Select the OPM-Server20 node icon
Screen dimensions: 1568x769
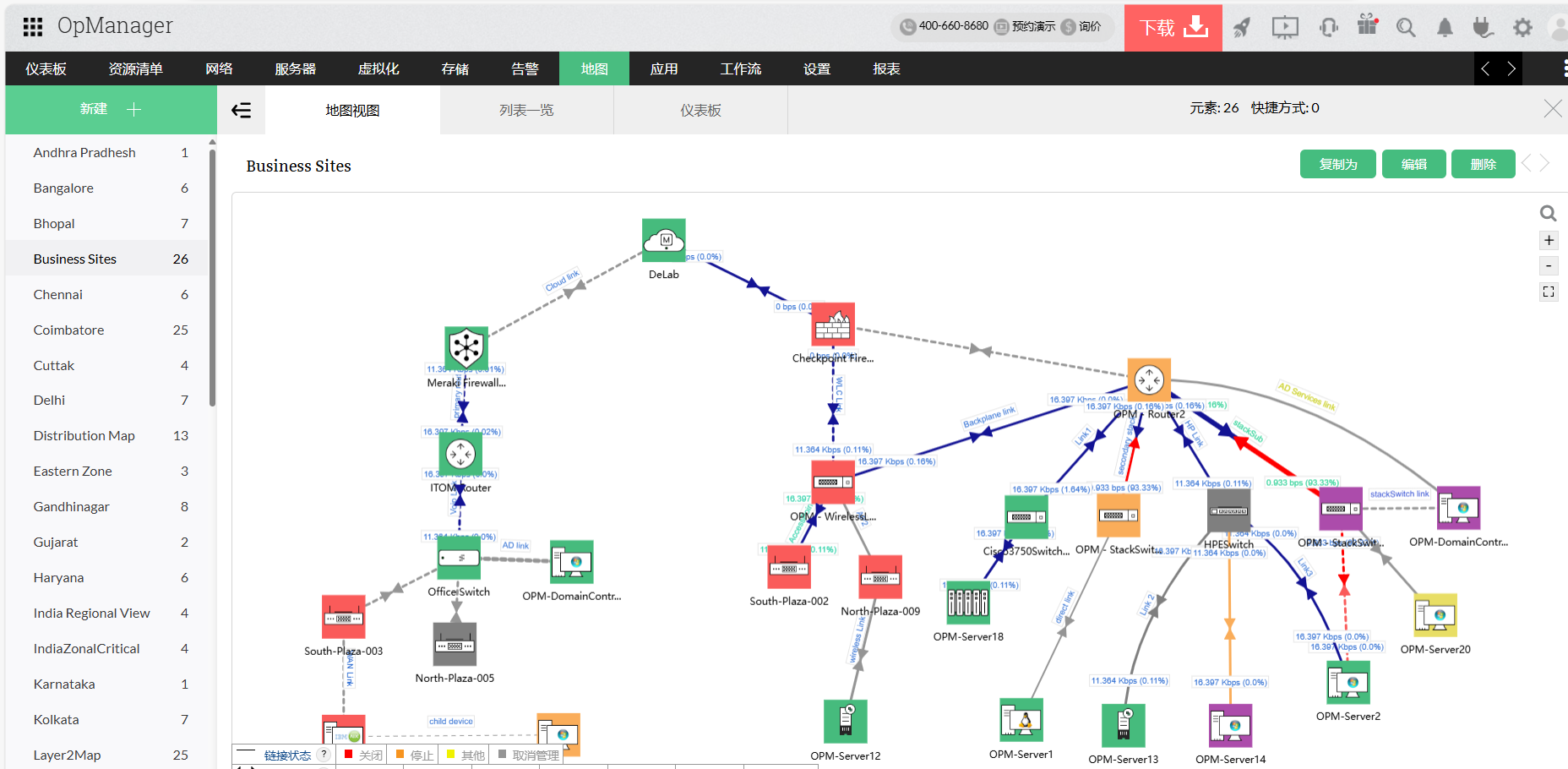click(1435, 615)
